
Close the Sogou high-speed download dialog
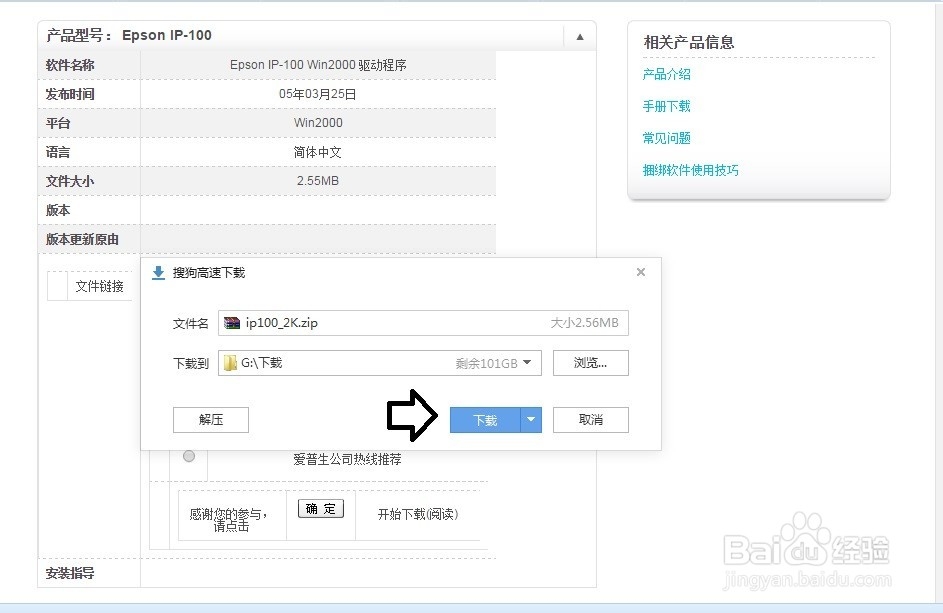point(641,272)
